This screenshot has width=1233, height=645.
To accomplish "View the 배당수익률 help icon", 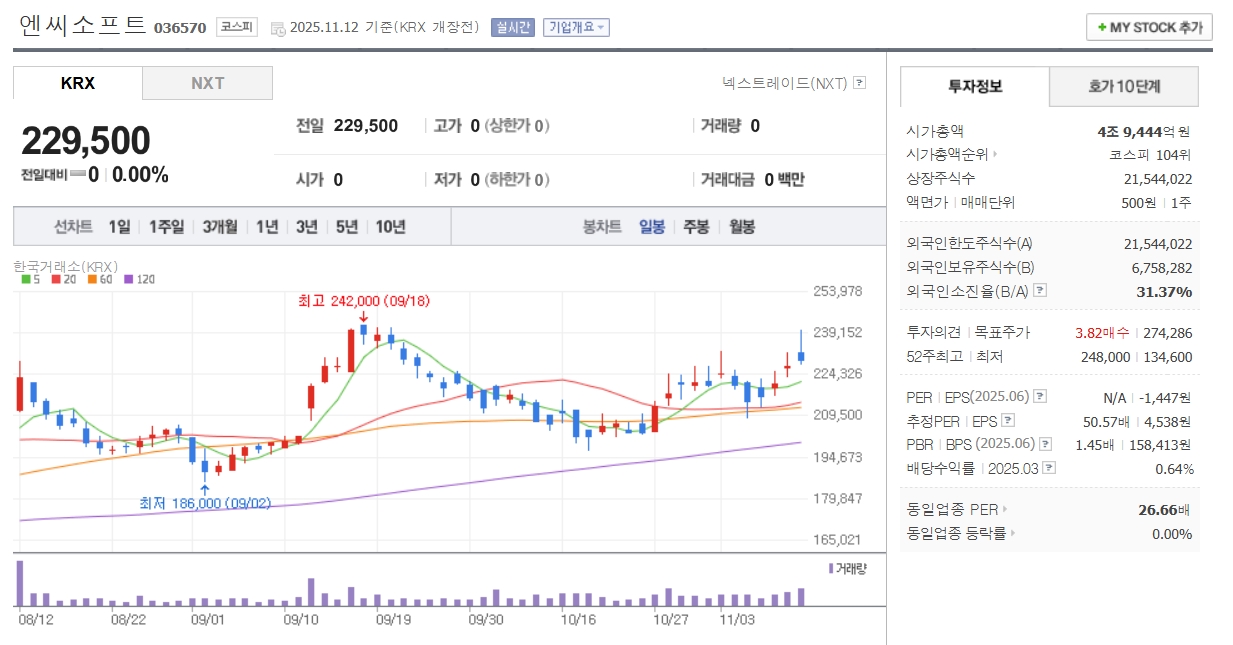I will [1048, 468].
